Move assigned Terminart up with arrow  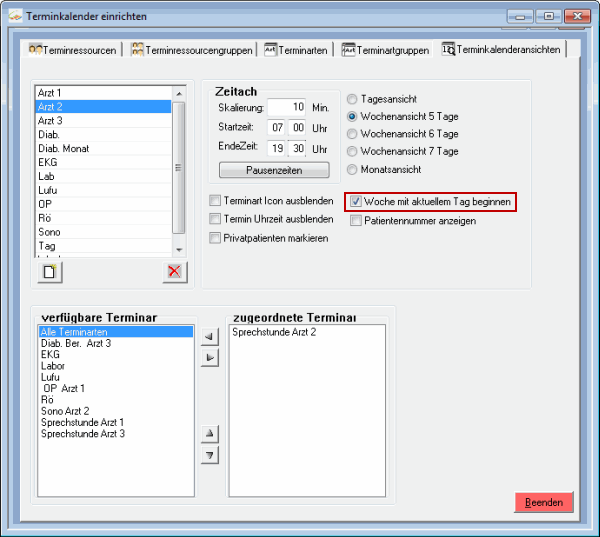tap(209, 434)
